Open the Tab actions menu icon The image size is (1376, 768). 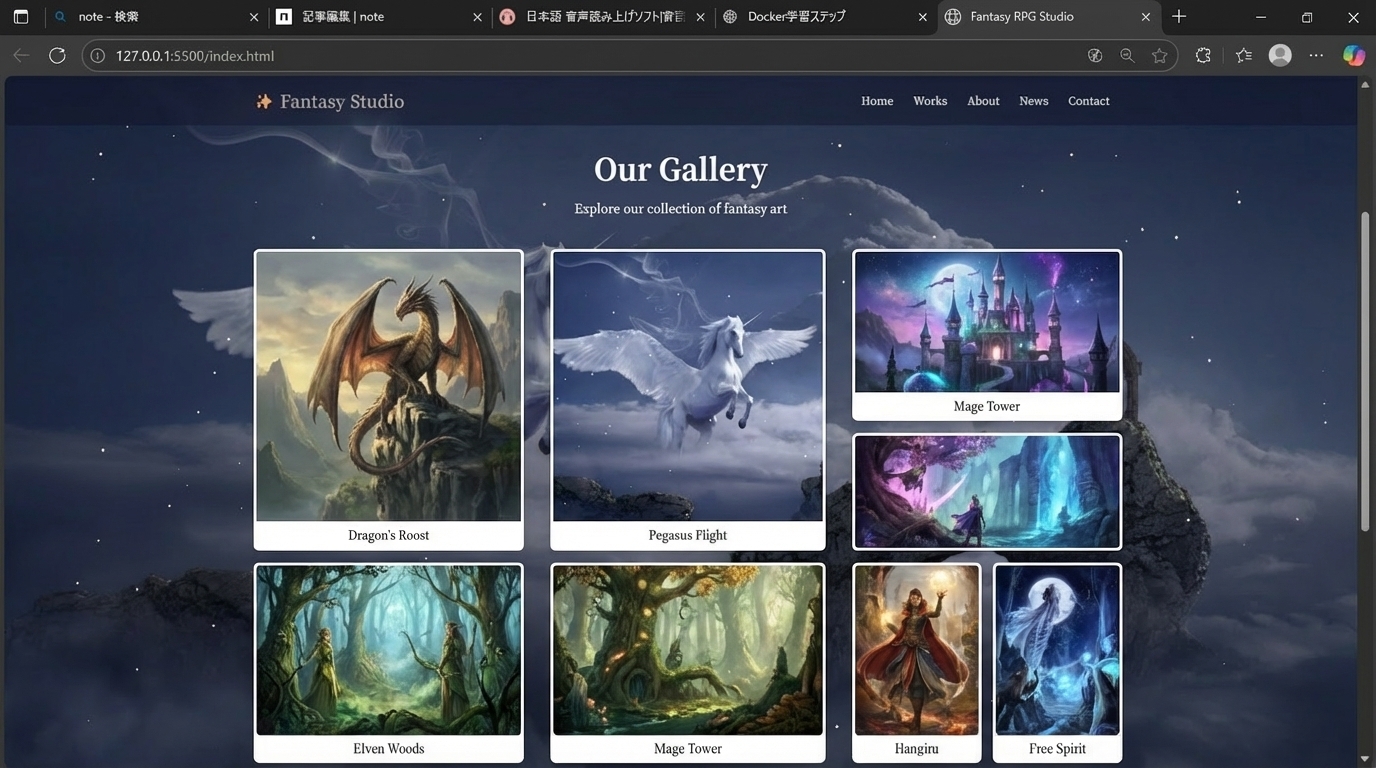coord(21,17)
